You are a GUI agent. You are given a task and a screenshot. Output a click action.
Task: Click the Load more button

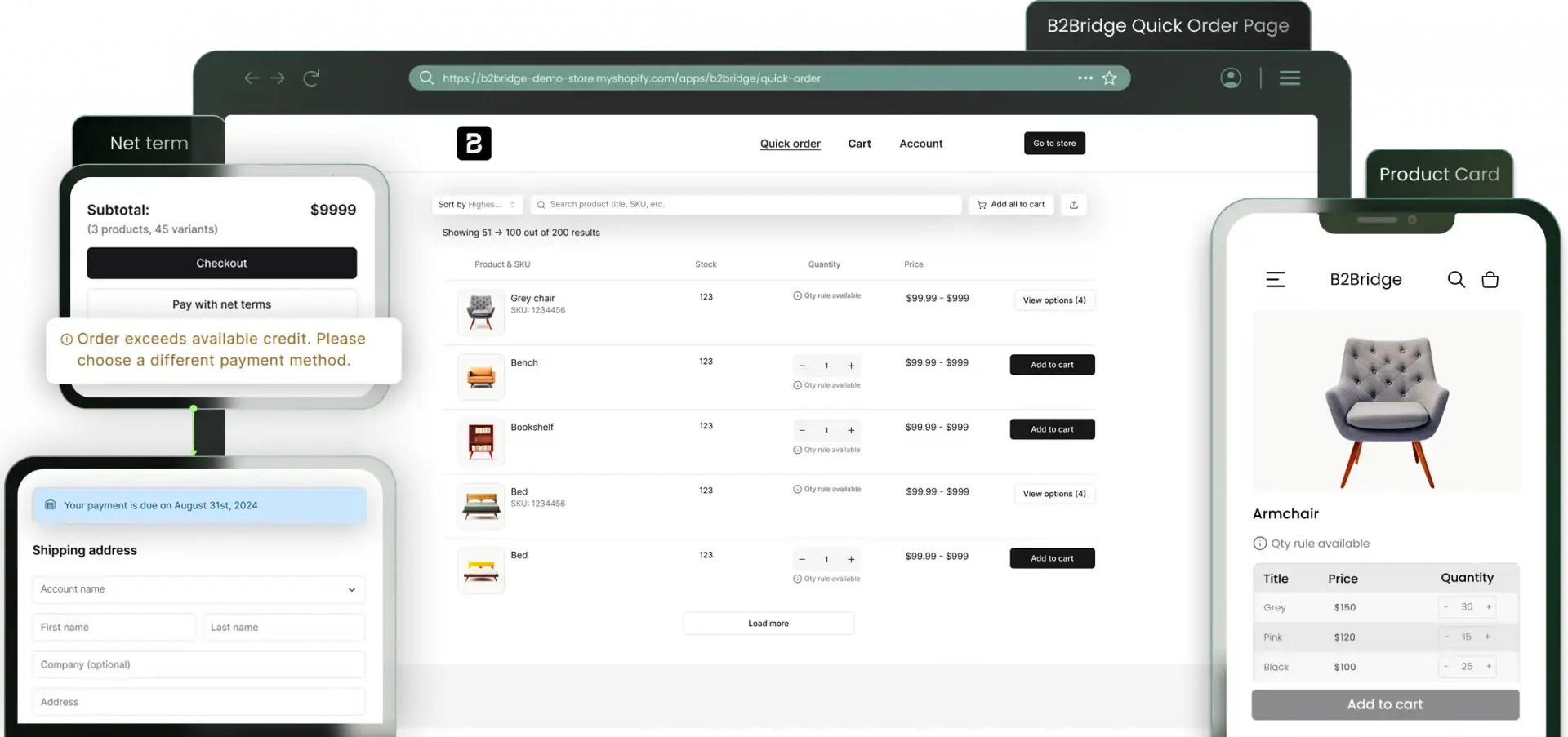(x=768, y=624)
